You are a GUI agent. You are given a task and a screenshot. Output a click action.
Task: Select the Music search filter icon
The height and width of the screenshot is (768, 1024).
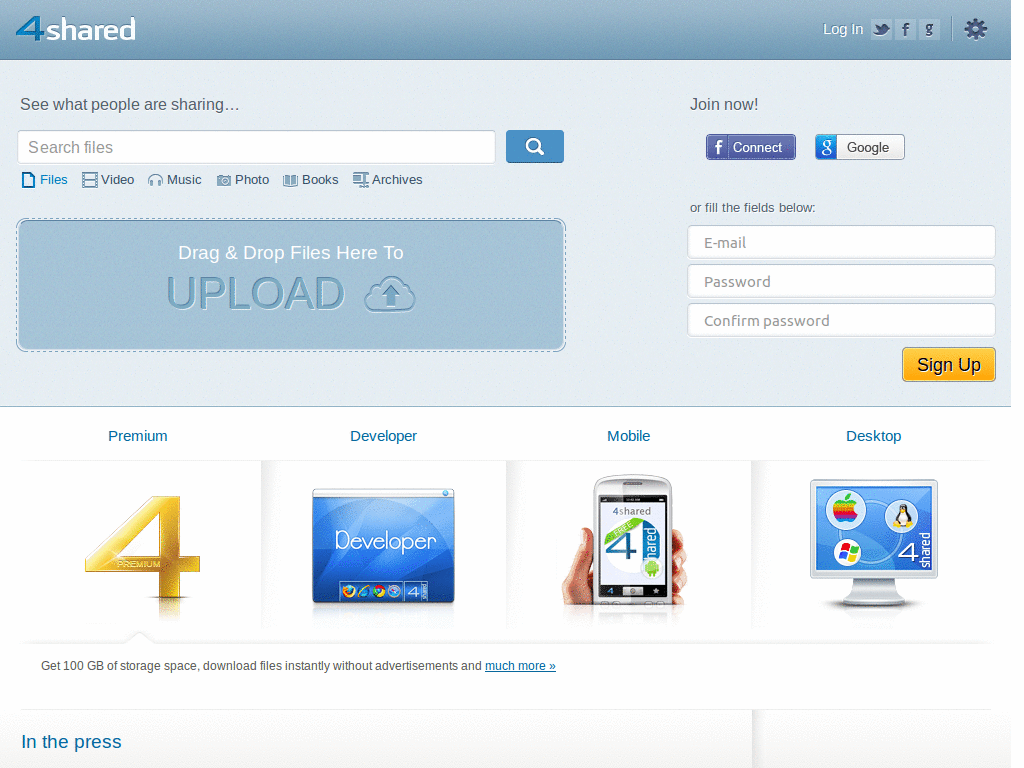[156, 179]
